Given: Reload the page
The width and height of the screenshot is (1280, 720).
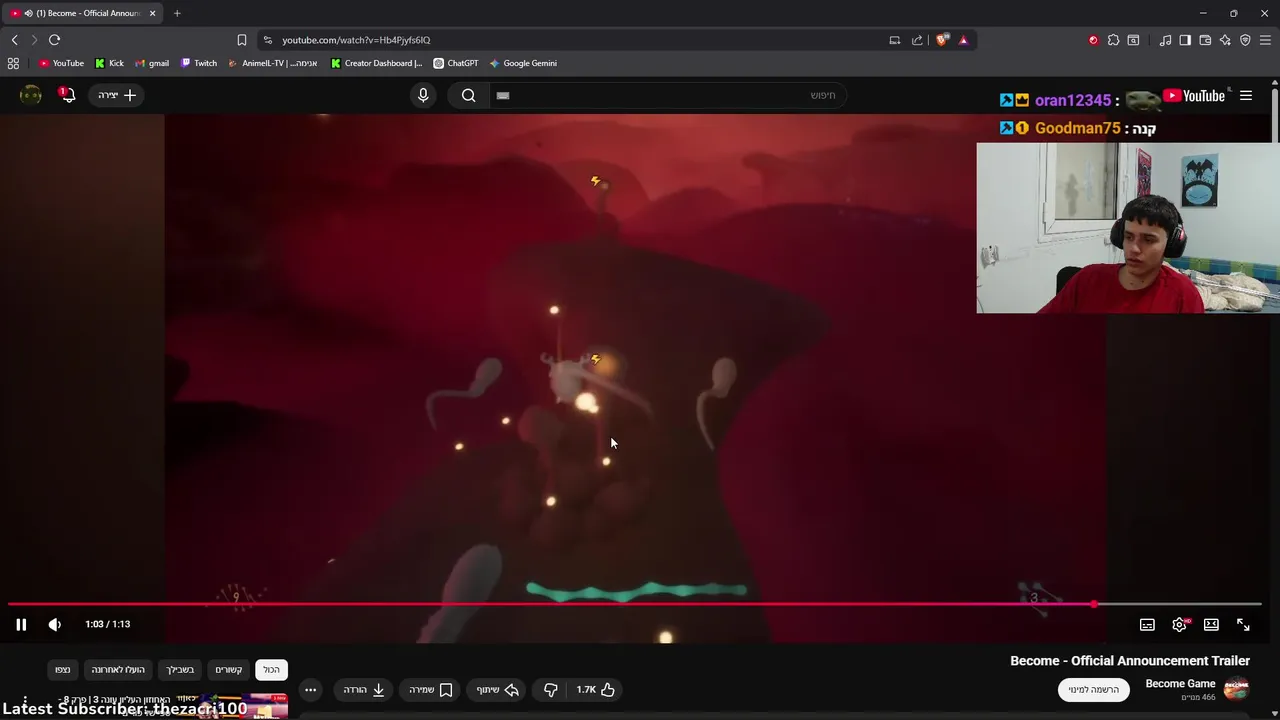Looking at the screenshot, I should pyautogui.click(x=54, y=40).
